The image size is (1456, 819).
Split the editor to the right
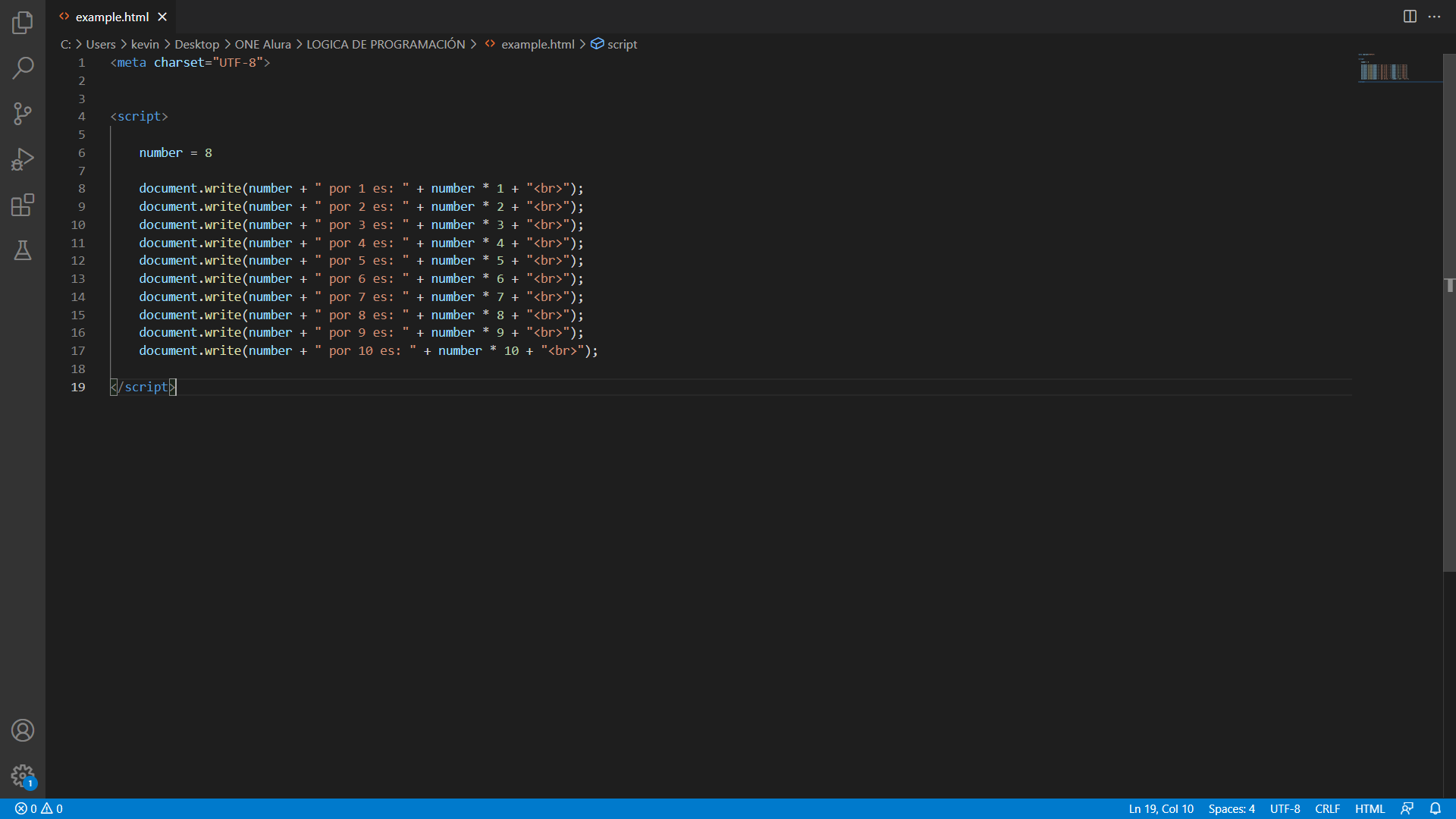point(1410,17)
